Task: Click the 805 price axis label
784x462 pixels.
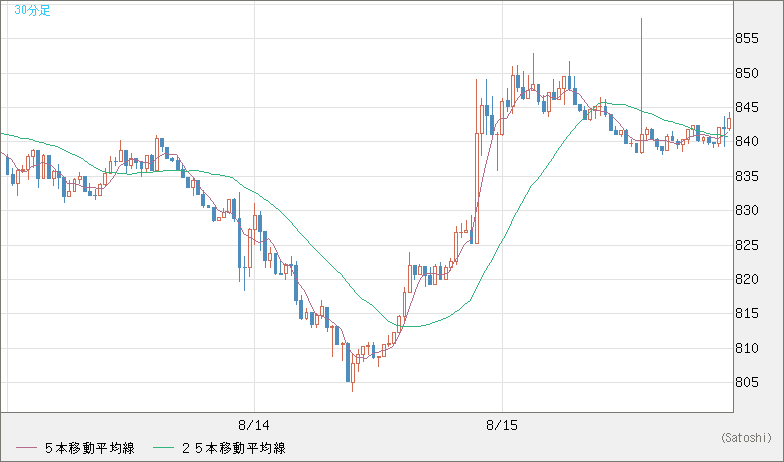Action: click(x=746, y=382)
